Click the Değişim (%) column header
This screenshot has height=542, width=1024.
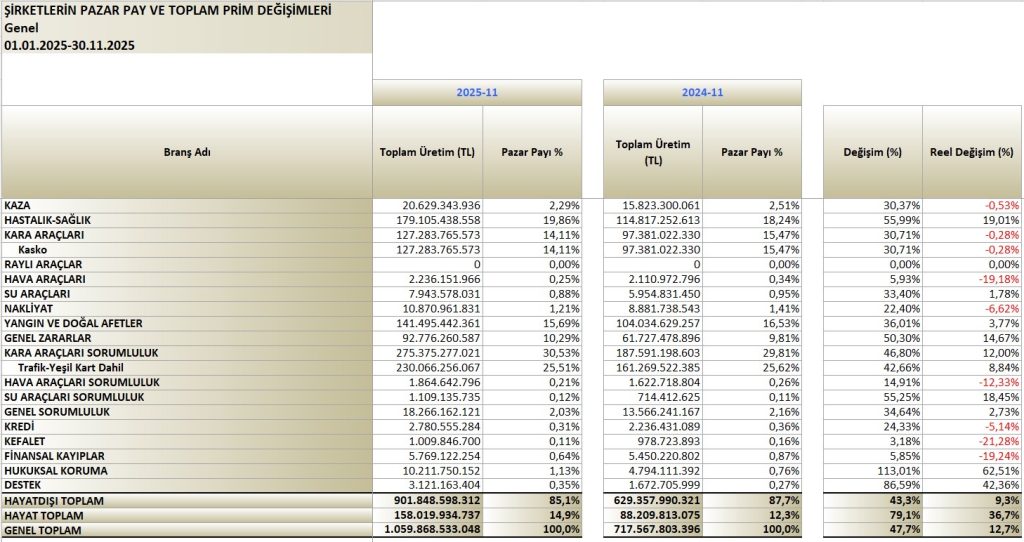872,153
